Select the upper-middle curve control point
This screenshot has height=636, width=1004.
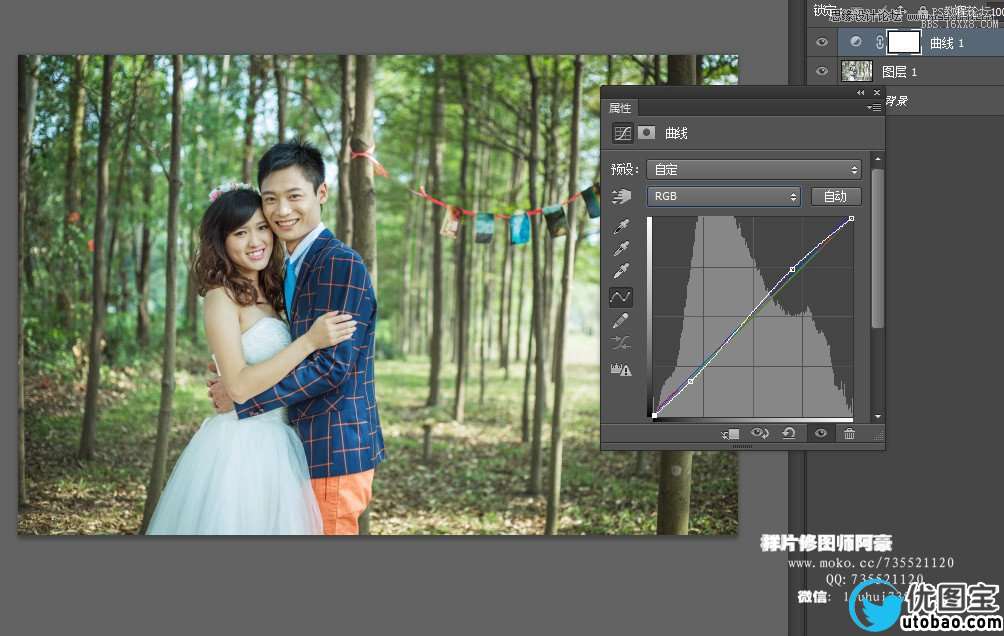792,270
